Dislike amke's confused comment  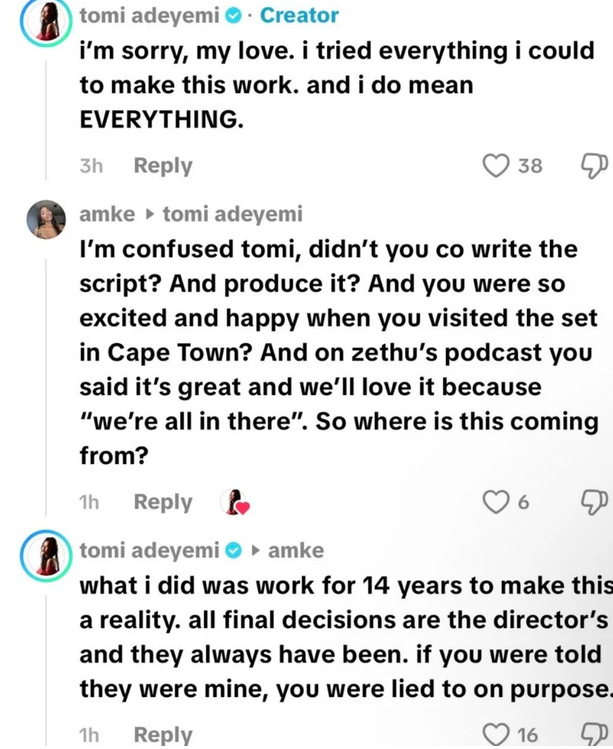[594, 502]
